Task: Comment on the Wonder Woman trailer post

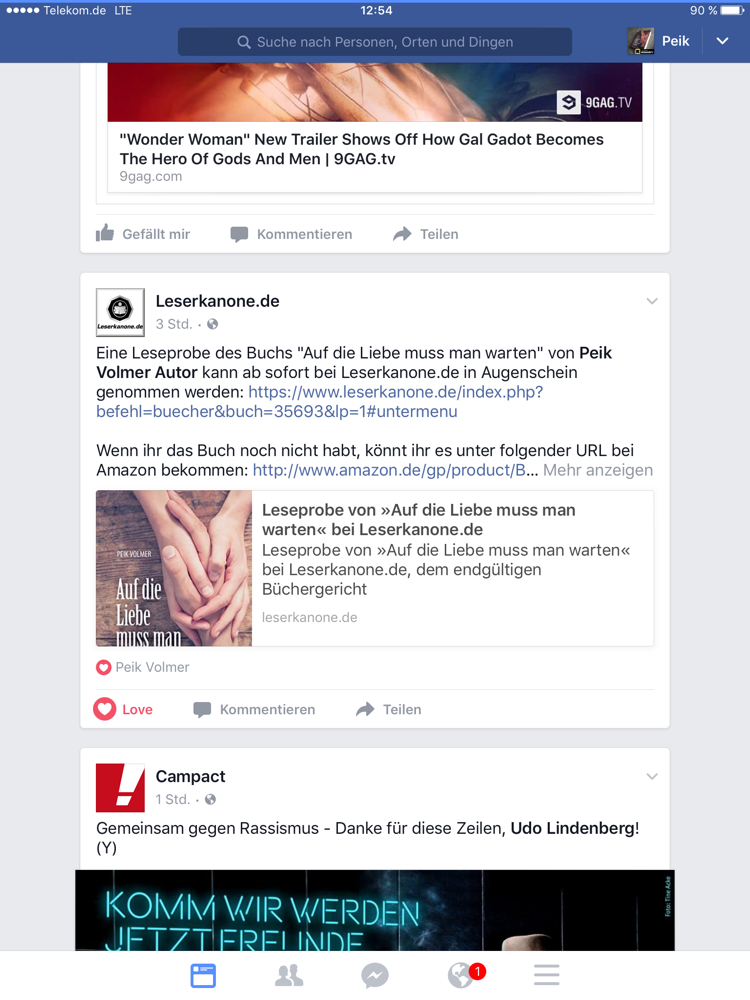Action: [x=291, y=234]
